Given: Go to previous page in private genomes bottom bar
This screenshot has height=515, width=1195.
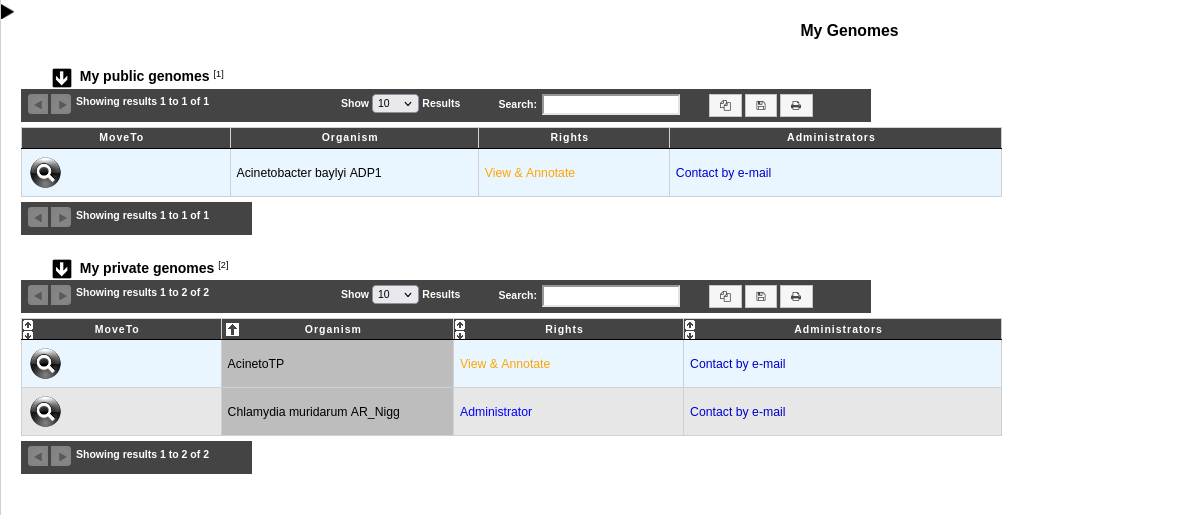Looking at the screenshot, I should point(38,456).
